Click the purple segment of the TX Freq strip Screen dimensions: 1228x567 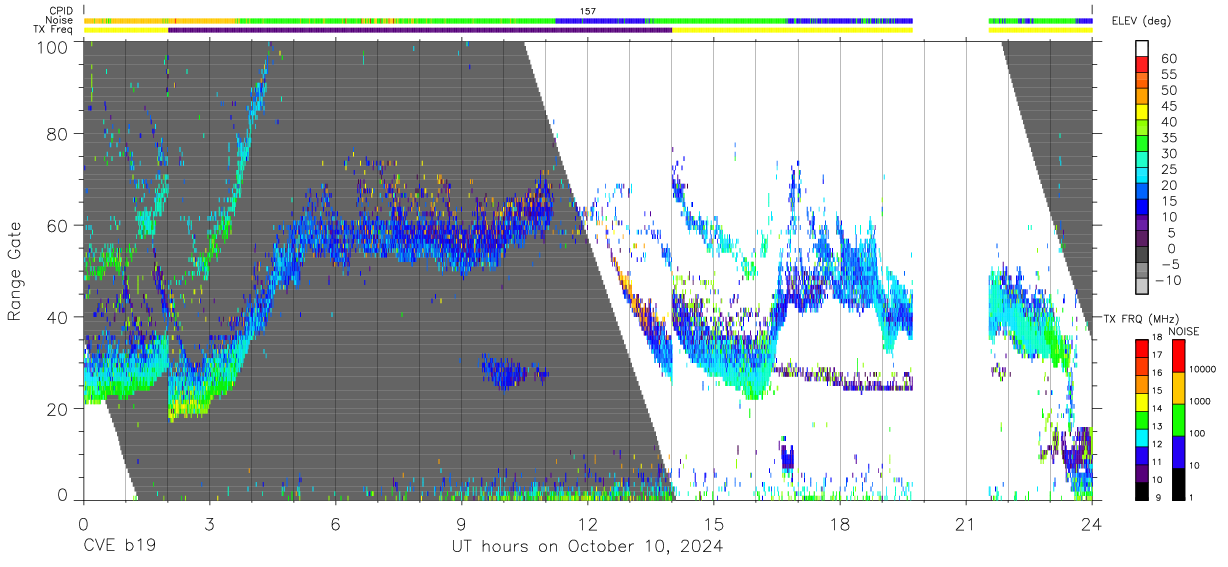coord(420,29)
